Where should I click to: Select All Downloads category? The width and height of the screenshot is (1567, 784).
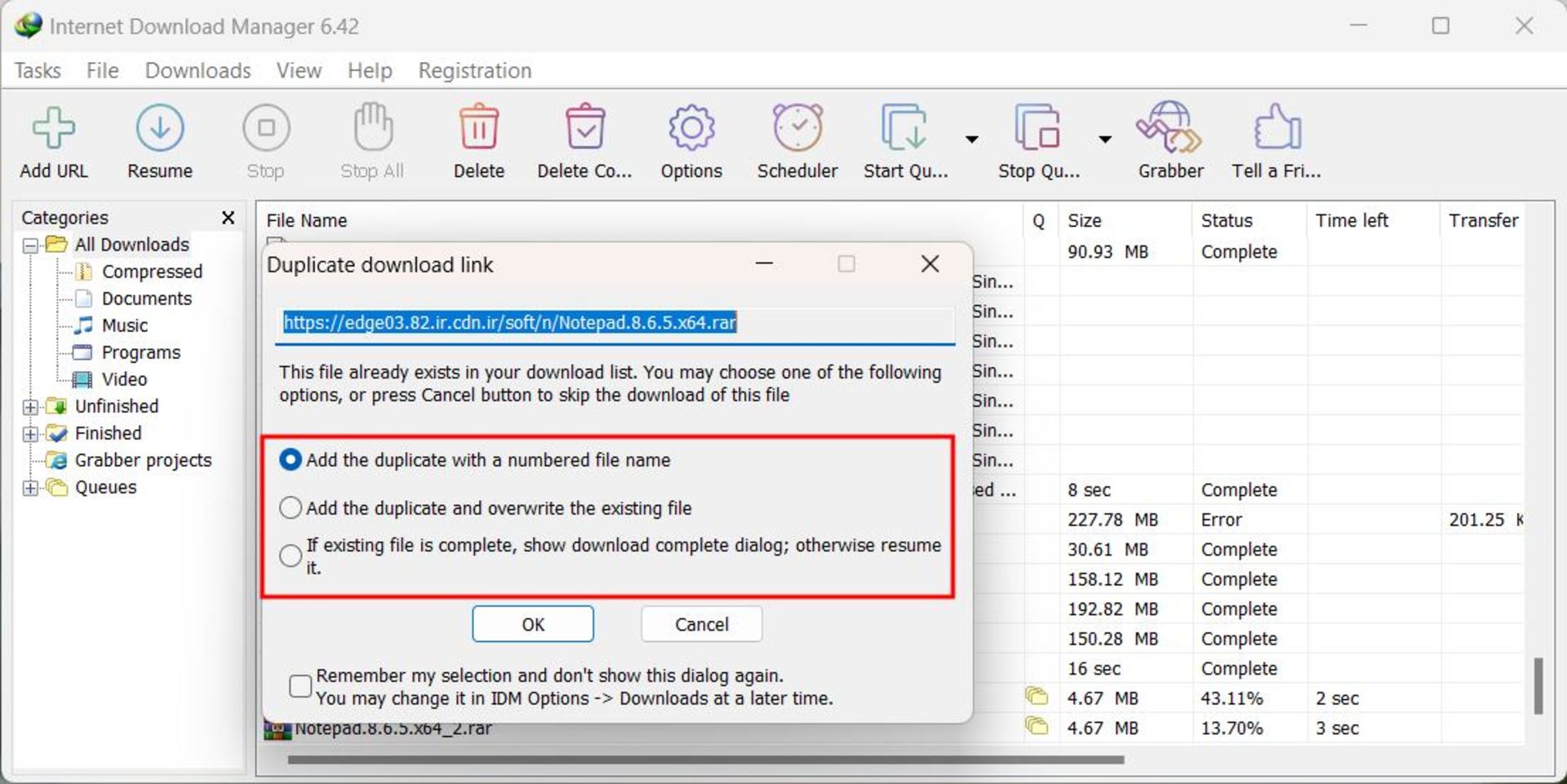pyautogui.click(x=131, y=245)
